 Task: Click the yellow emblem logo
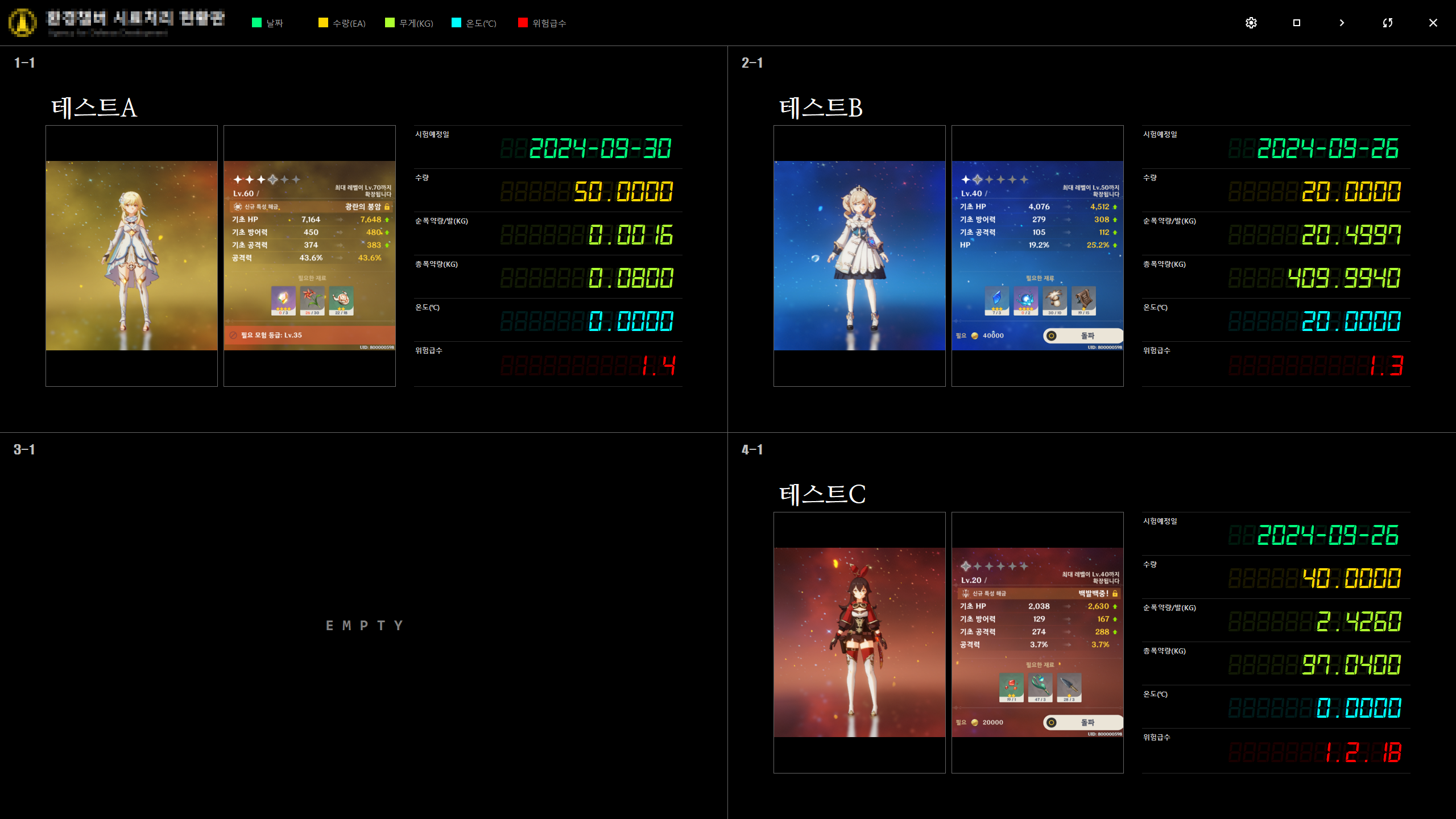[x=23, y=23]
